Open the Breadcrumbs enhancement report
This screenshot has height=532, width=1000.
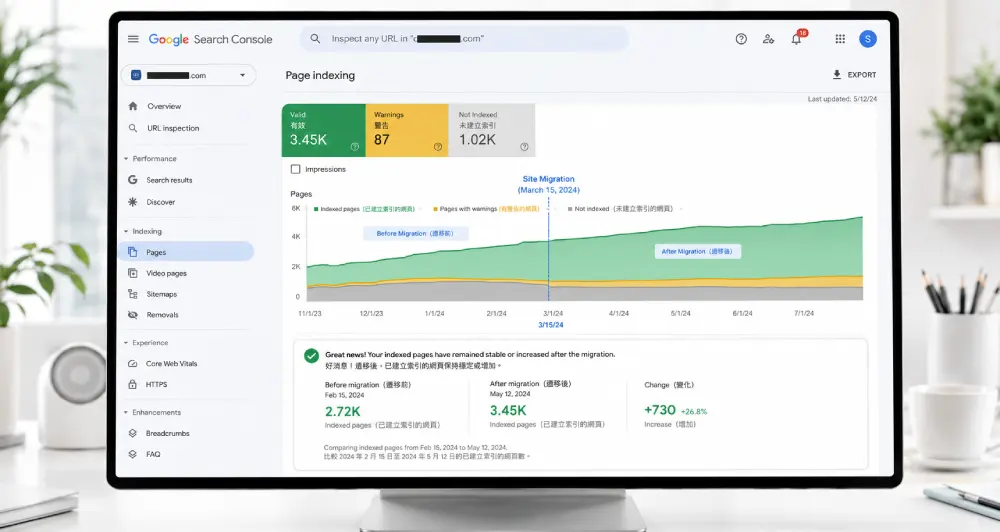point(168,433)
